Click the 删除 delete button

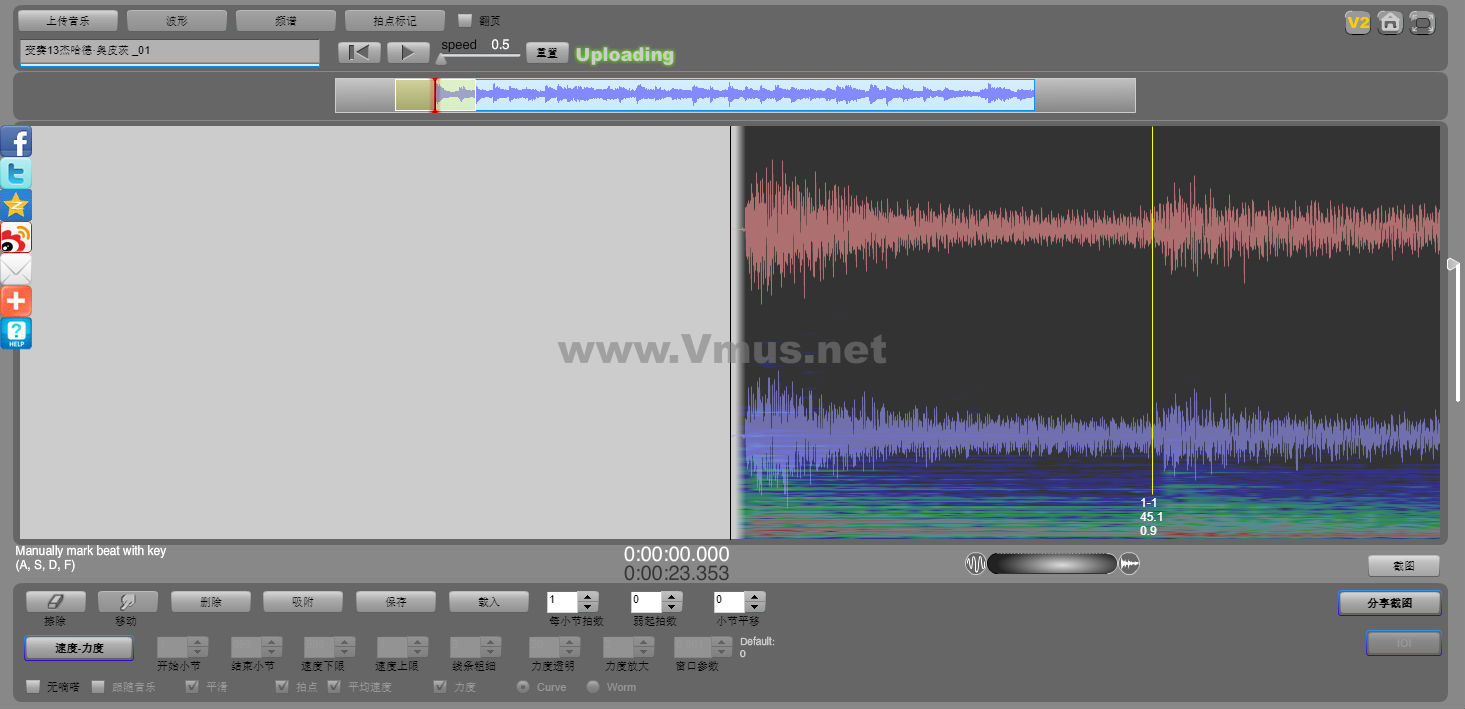pos(210,601)
